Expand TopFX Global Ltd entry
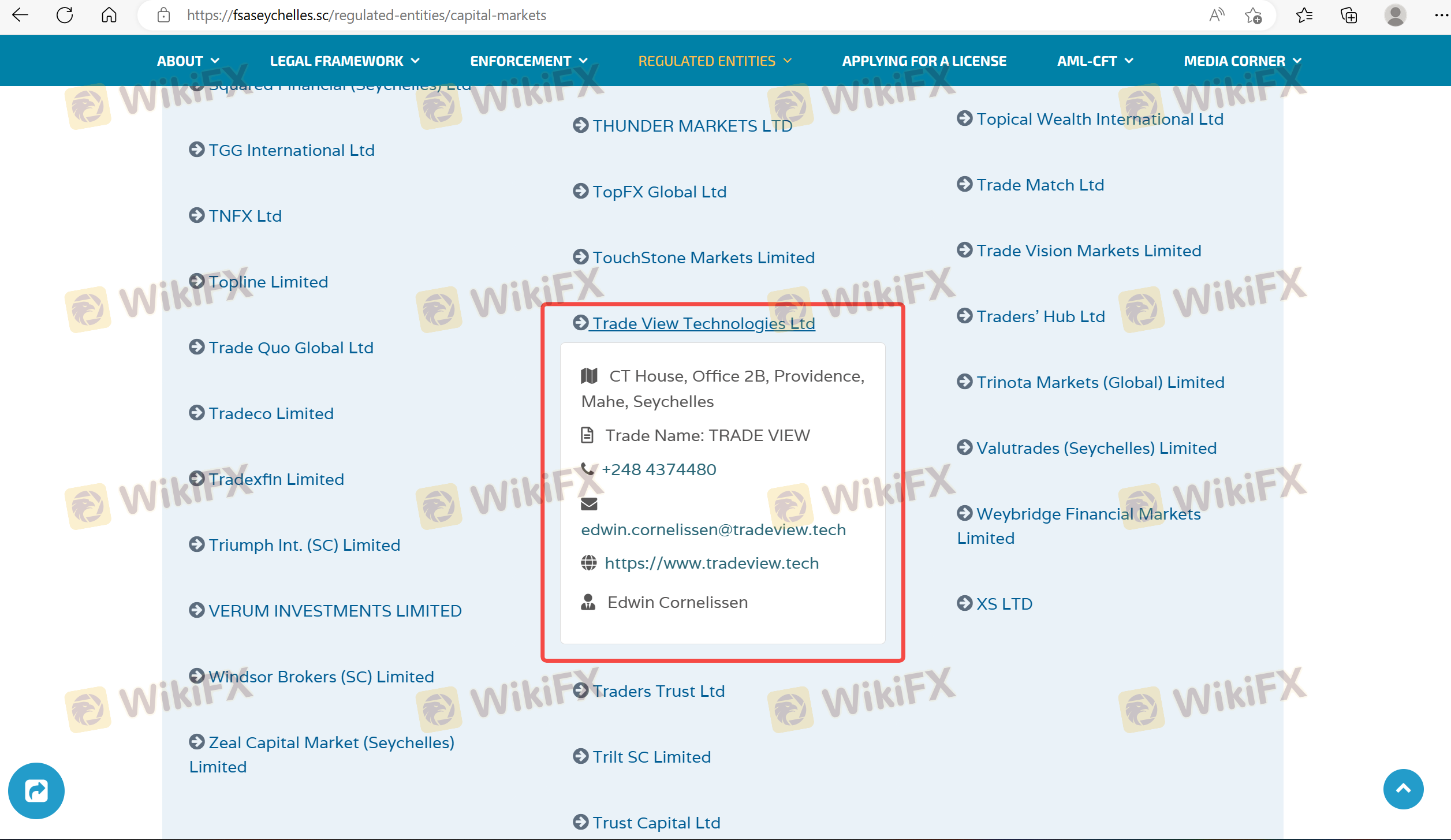Viewport: 1451px width, 840px height. click(659, 192)
